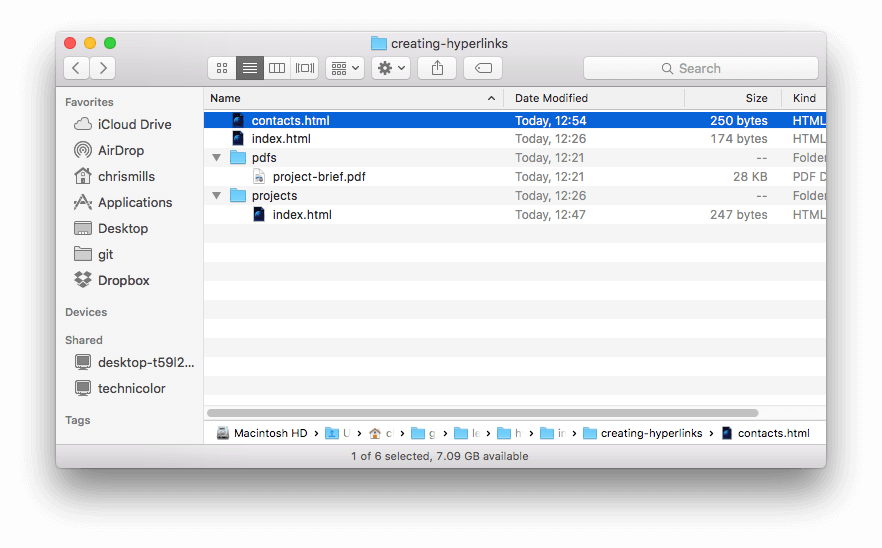This screenshot has height=548, width=882.
Task: Open the Action gear dropdown menu
Action: [390, 68]
